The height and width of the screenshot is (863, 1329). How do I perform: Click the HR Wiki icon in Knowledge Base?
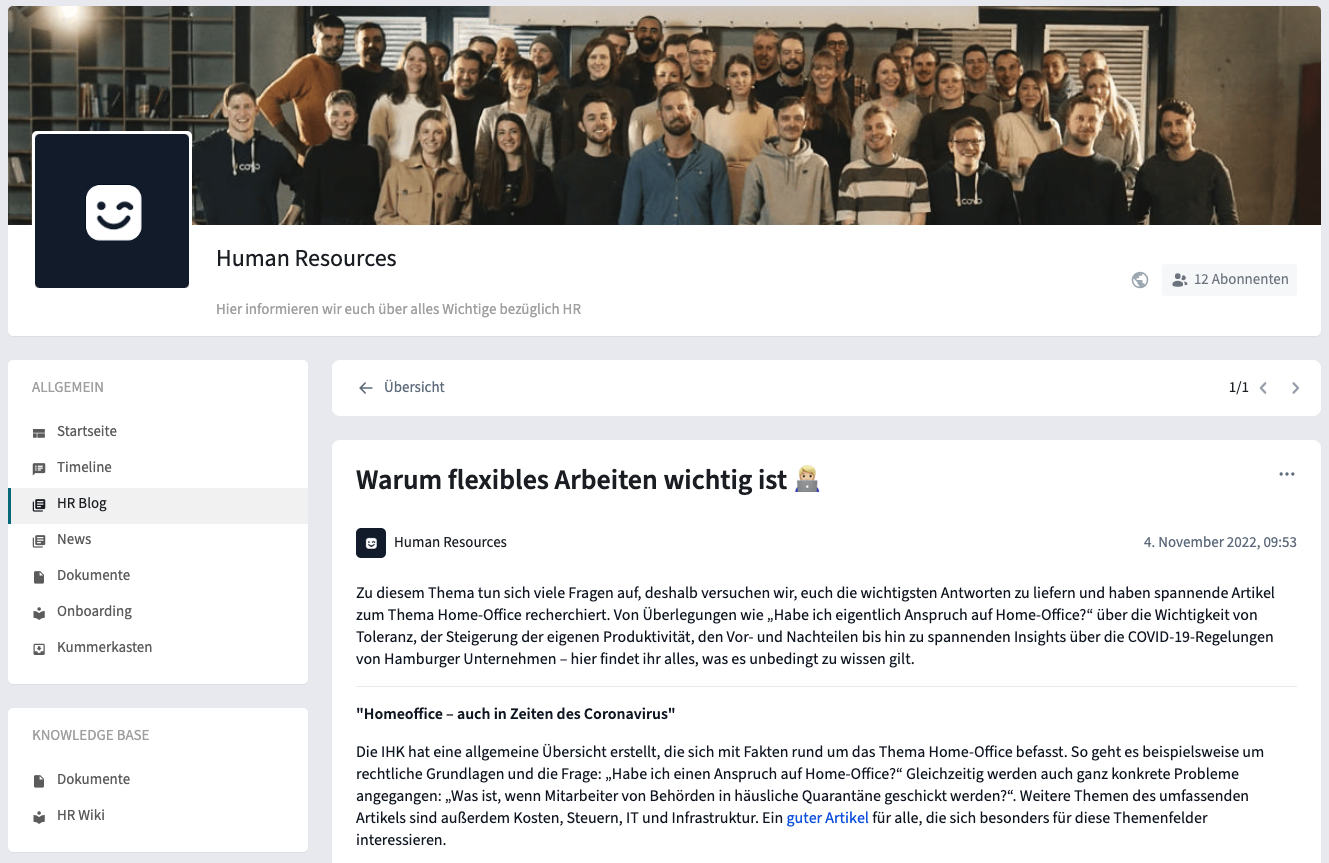(39, 816)
